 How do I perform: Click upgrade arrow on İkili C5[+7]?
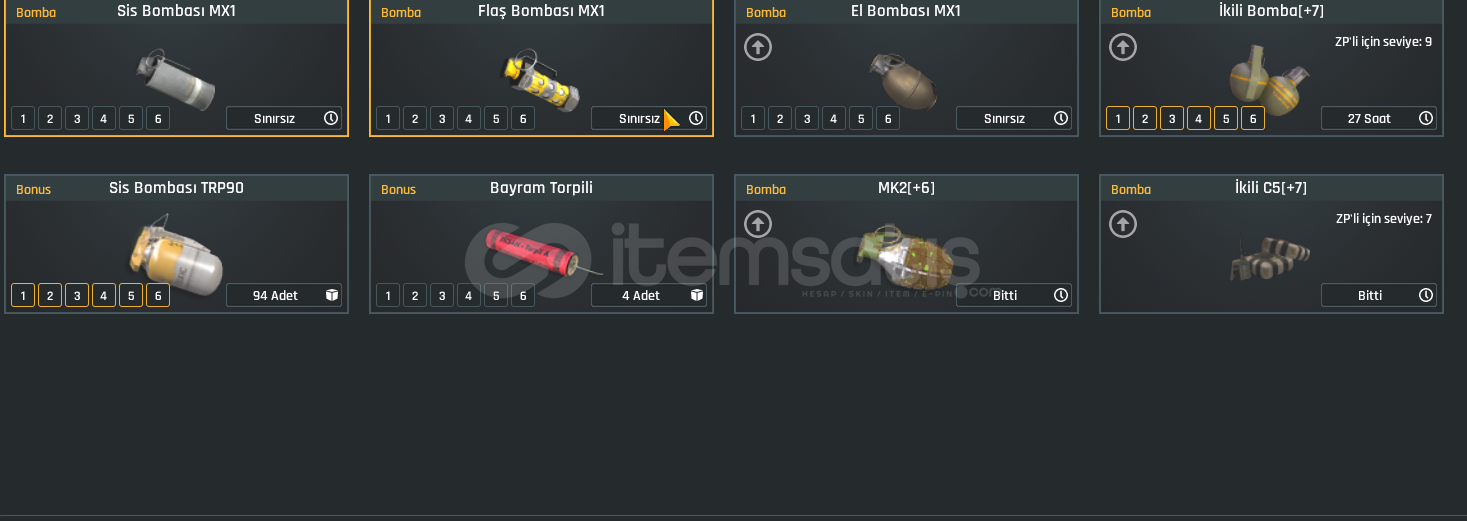[1123, 224]
